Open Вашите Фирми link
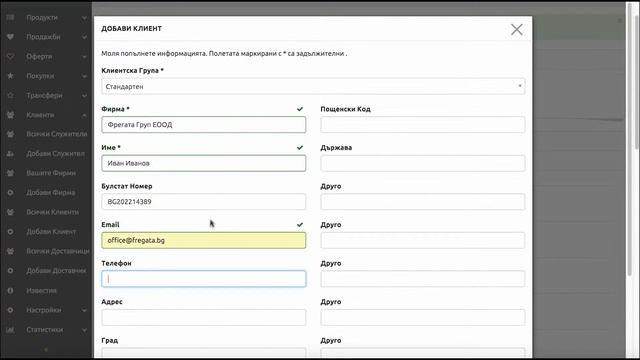The height and width of the screenshot is (360, 640). pos(51,173)
